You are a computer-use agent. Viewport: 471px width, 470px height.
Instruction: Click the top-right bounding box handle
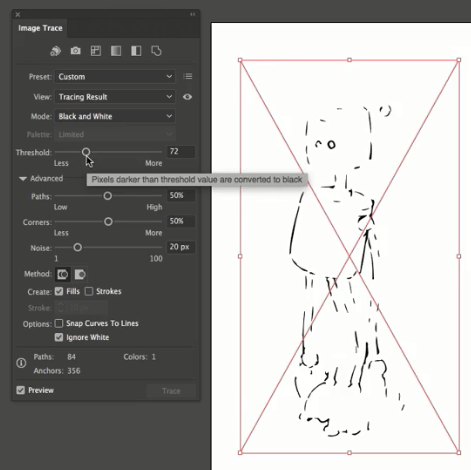point(459,60)
